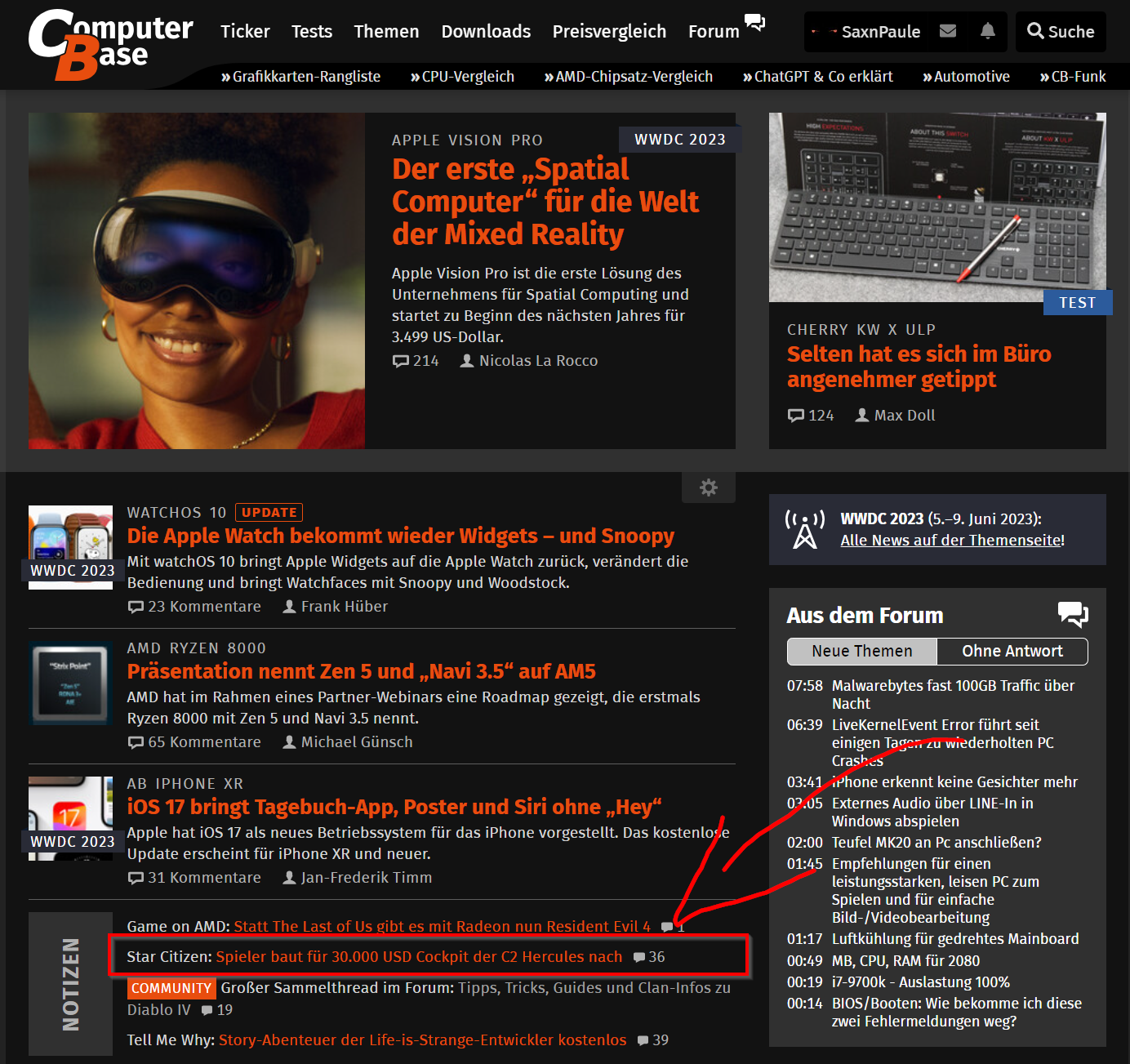The height and width of the screenshot is (1064, 1130).
Task: Open the Selten hat es sich im Büro headline
Action: 919,367
